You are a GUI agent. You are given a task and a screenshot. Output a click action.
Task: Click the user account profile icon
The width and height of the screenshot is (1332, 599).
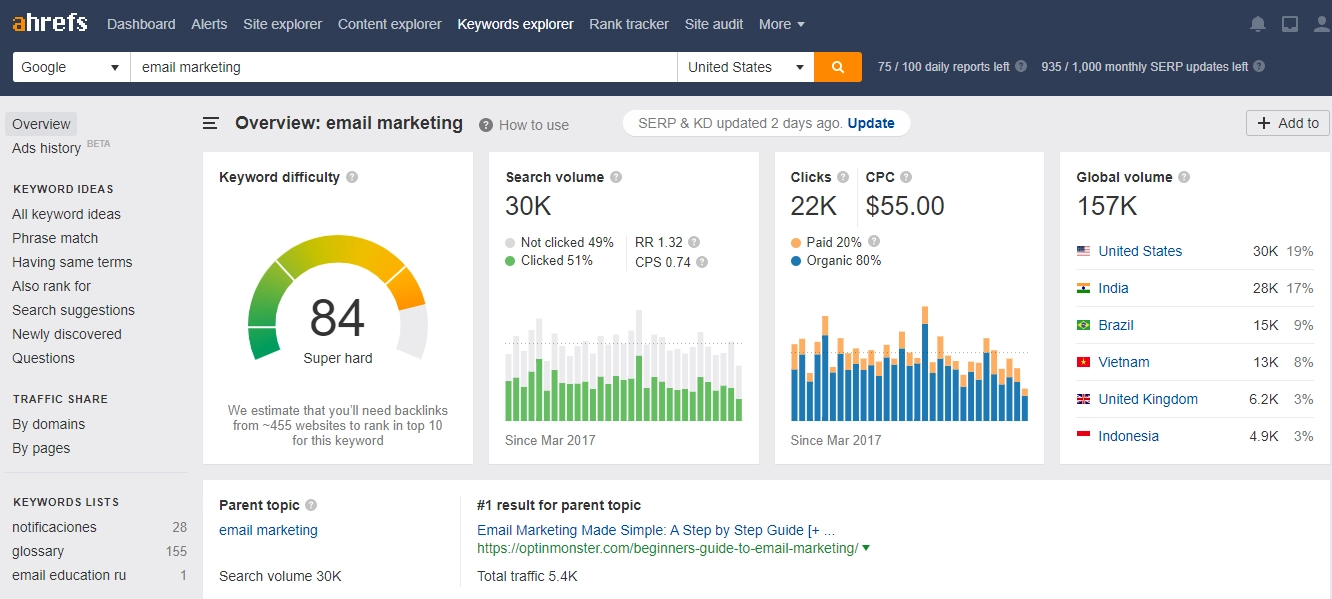1321,24
